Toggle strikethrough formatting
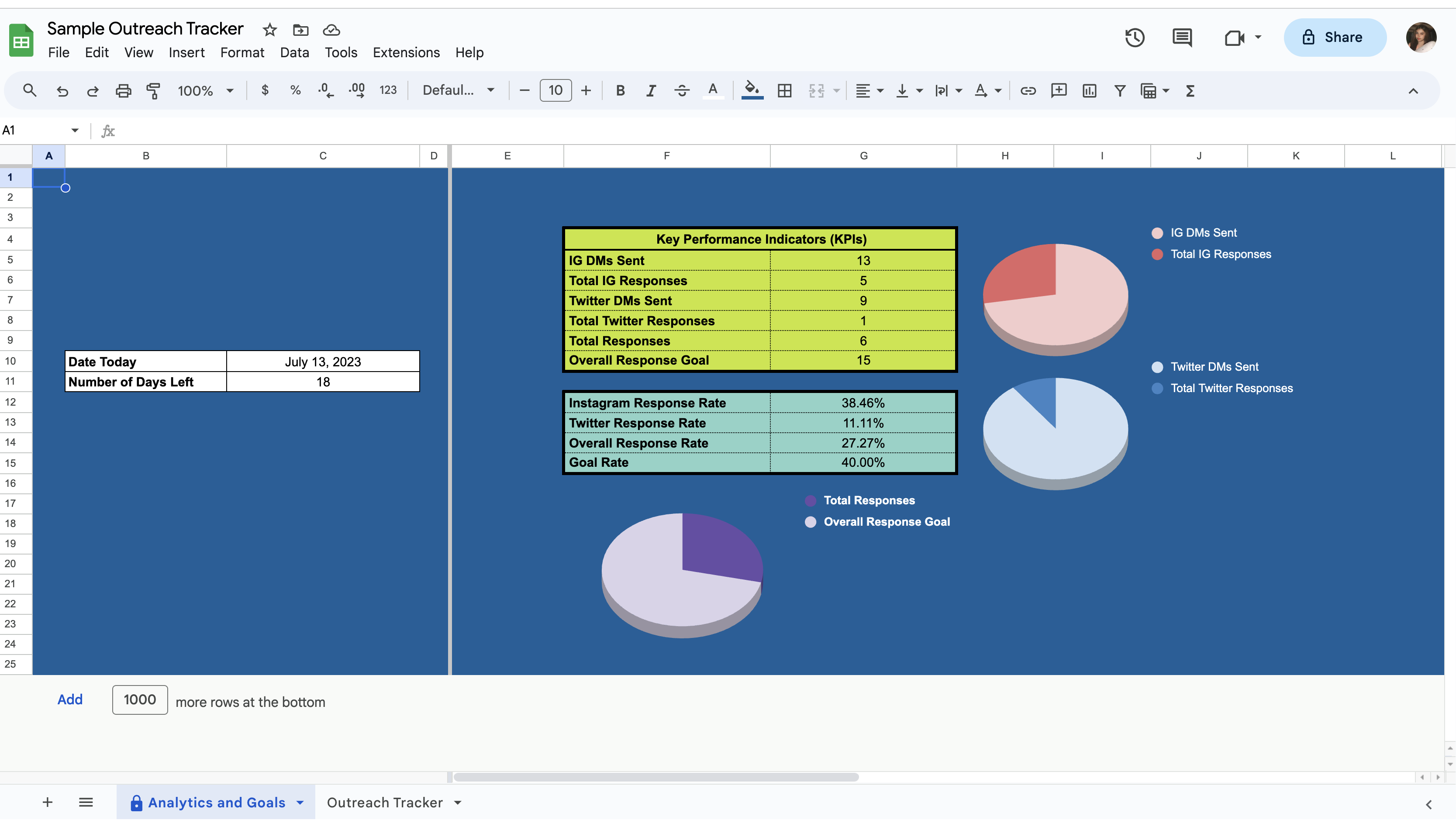 coord(682,90)
